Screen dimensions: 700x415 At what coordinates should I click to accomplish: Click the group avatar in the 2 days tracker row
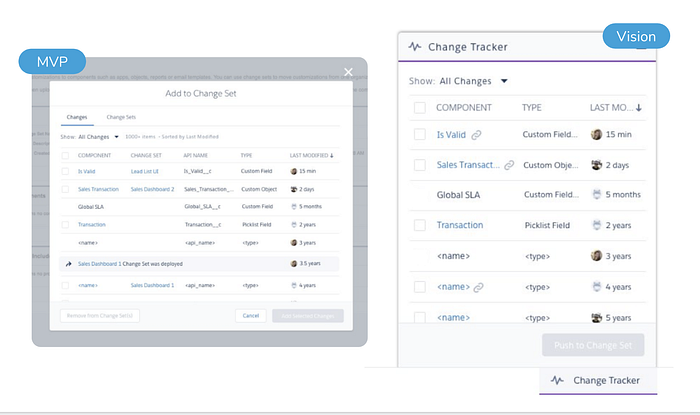click(x=597, y=165)
